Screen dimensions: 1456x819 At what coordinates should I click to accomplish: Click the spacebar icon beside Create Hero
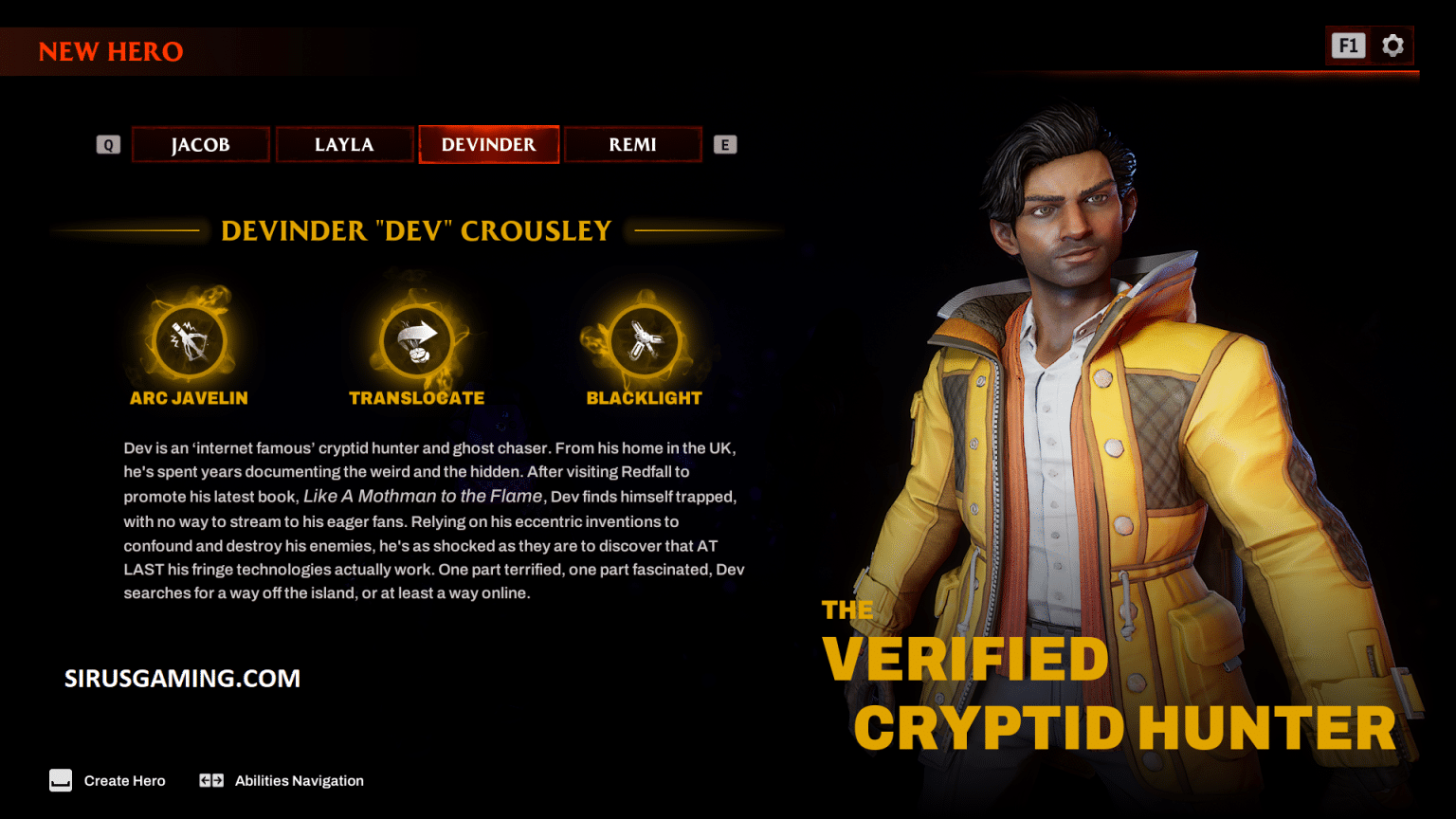tap(61, 781)
